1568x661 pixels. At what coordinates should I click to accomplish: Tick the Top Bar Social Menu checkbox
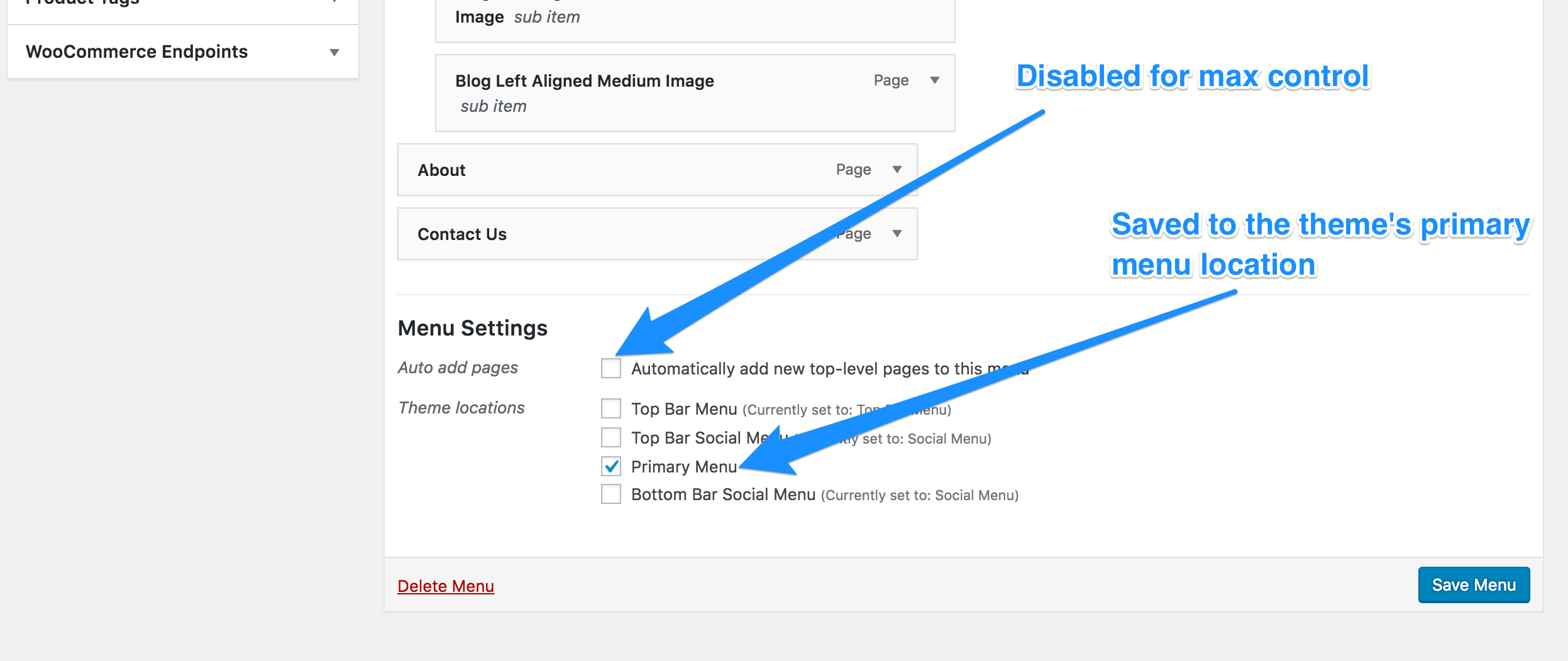tap(610, 437)
